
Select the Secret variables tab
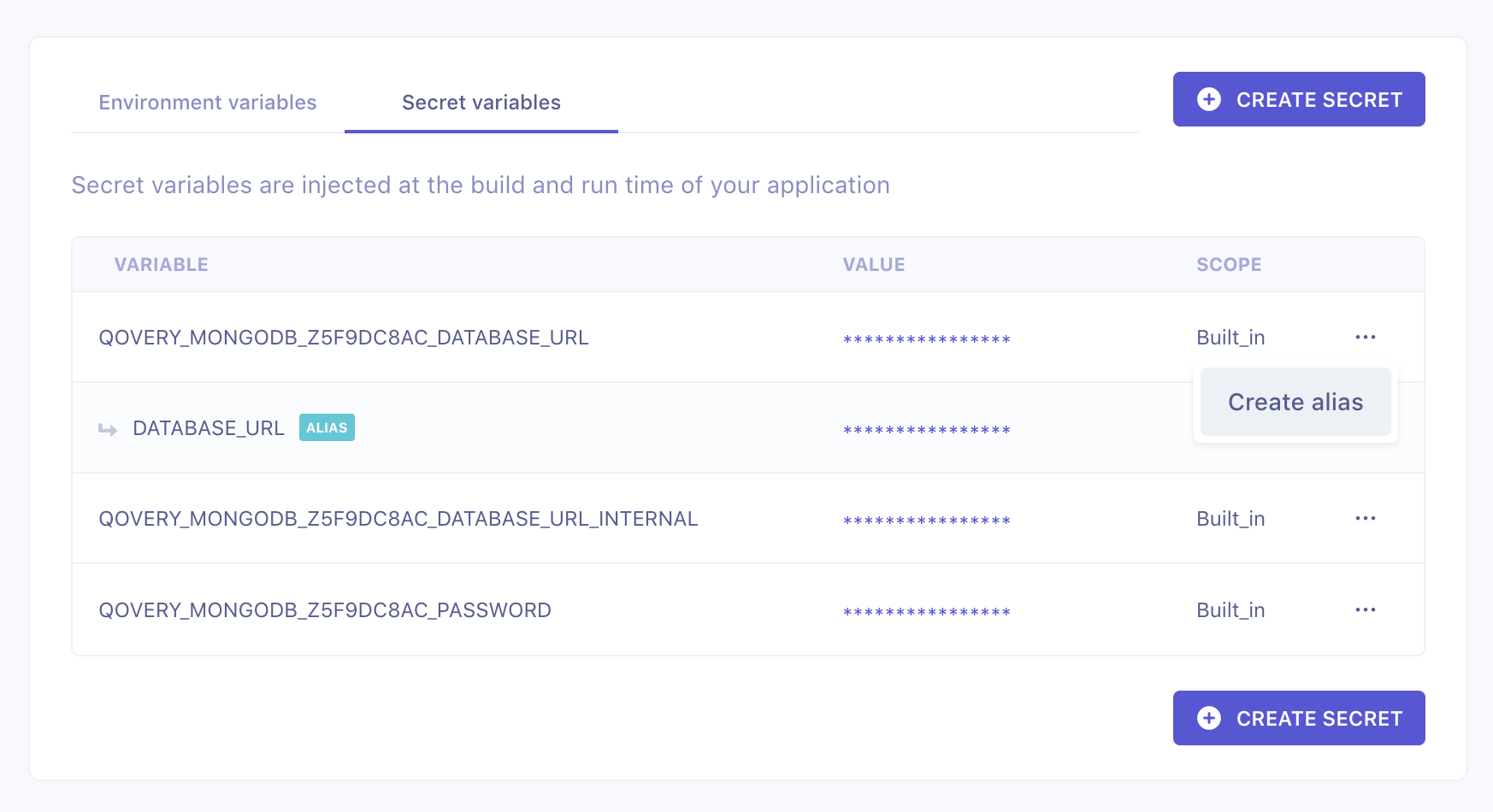click(481, 103)
